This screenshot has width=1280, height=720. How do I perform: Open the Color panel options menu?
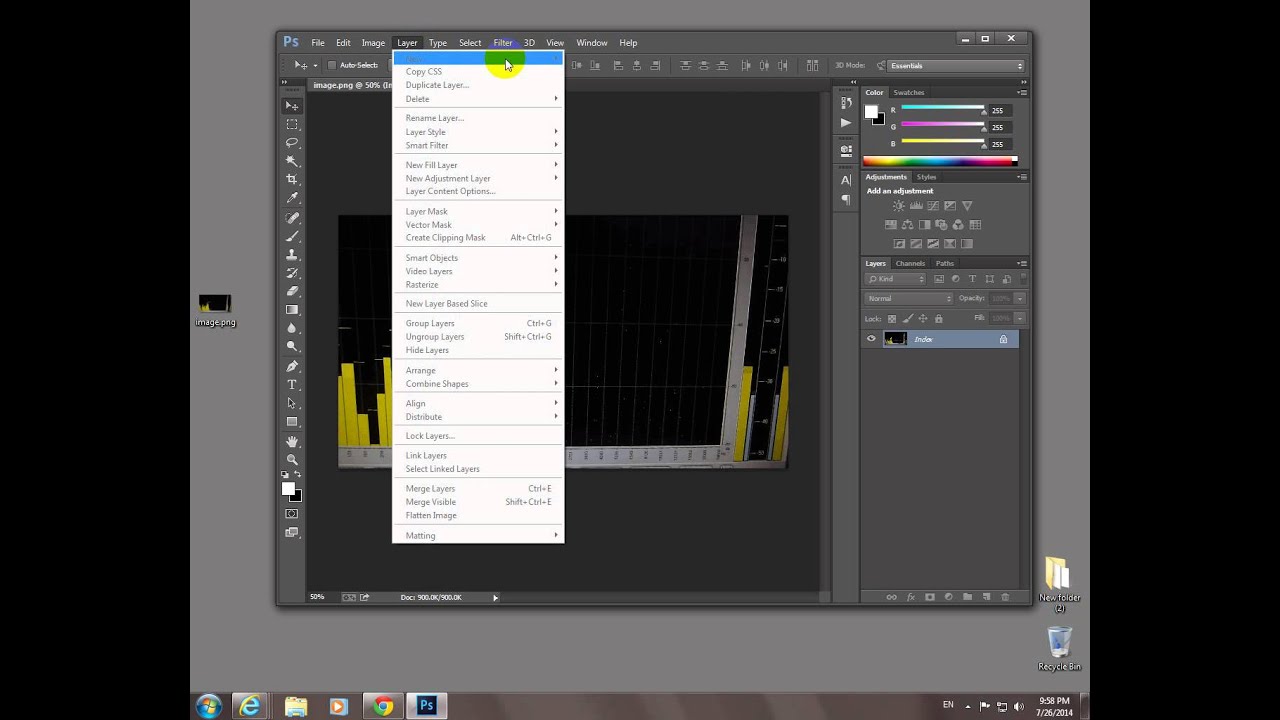pyautogui.click(x=1021, y=92)
